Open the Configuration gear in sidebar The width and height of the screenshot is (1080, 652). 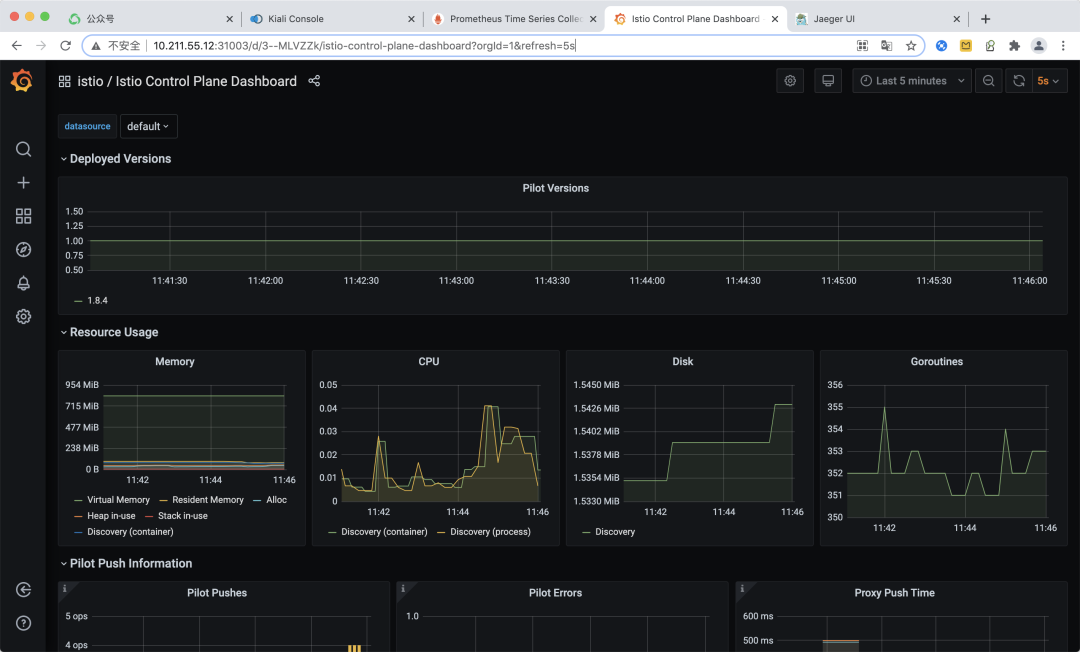[23, 316]
